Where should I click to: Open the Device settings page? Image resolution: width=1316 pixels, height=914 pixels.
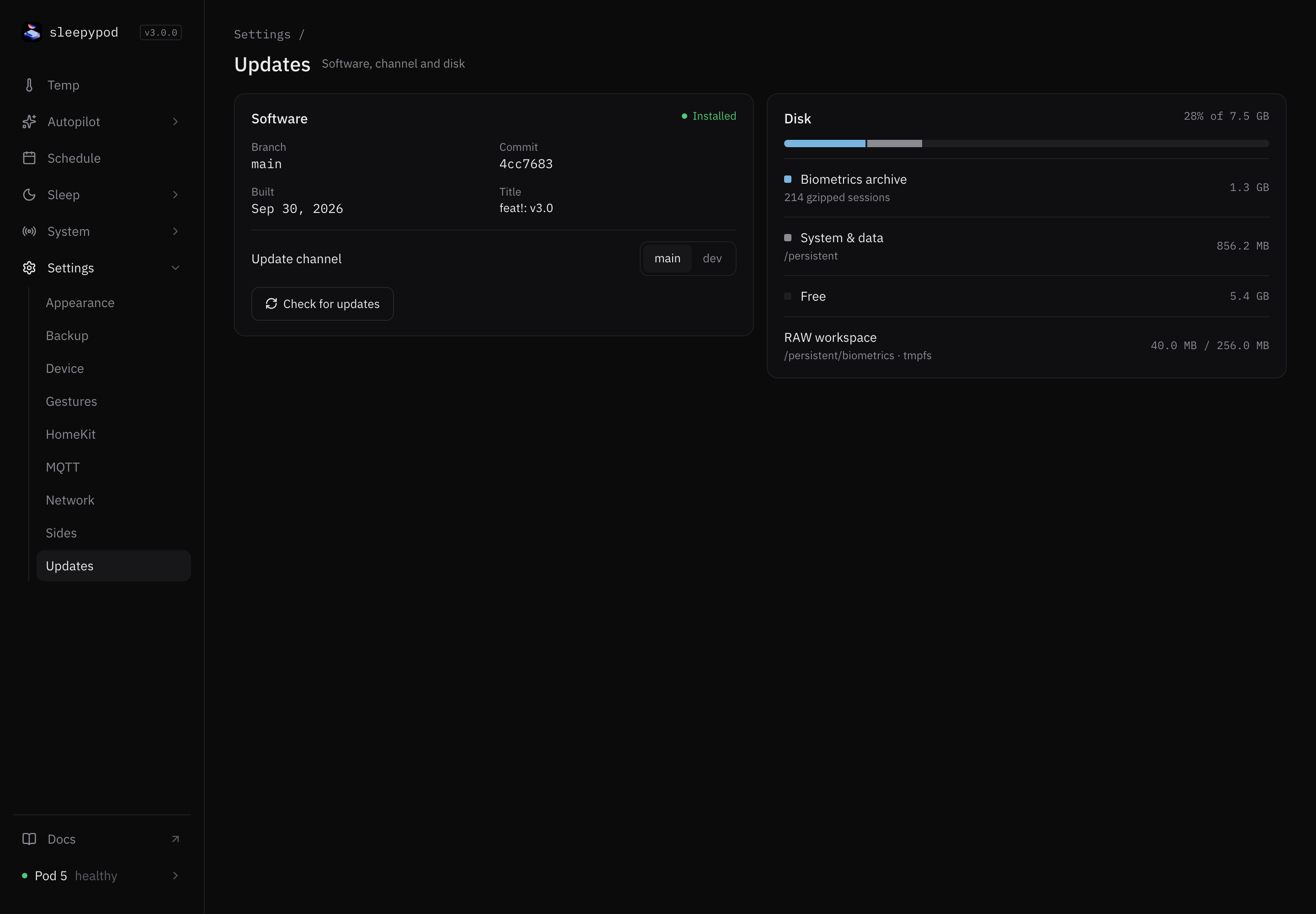(113, 369)
